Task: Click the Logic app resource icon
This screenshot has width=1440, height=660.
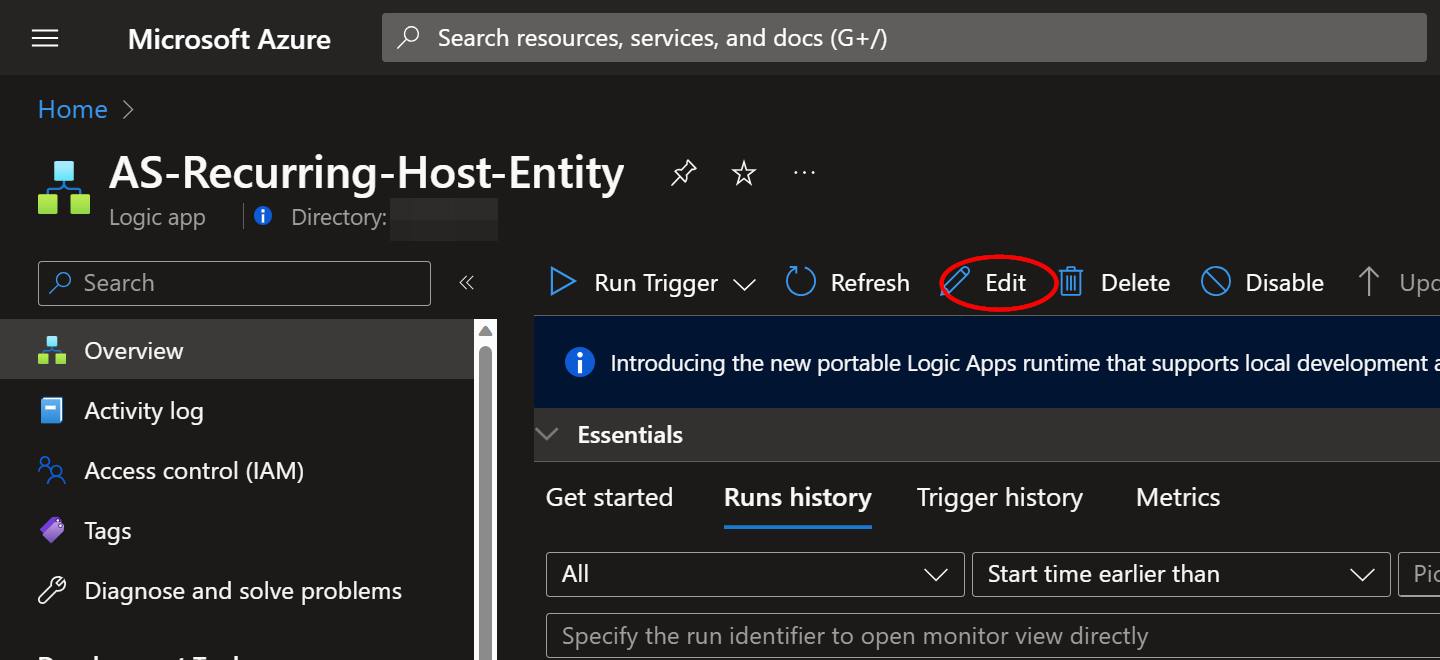Action: [x=64, y=187]
